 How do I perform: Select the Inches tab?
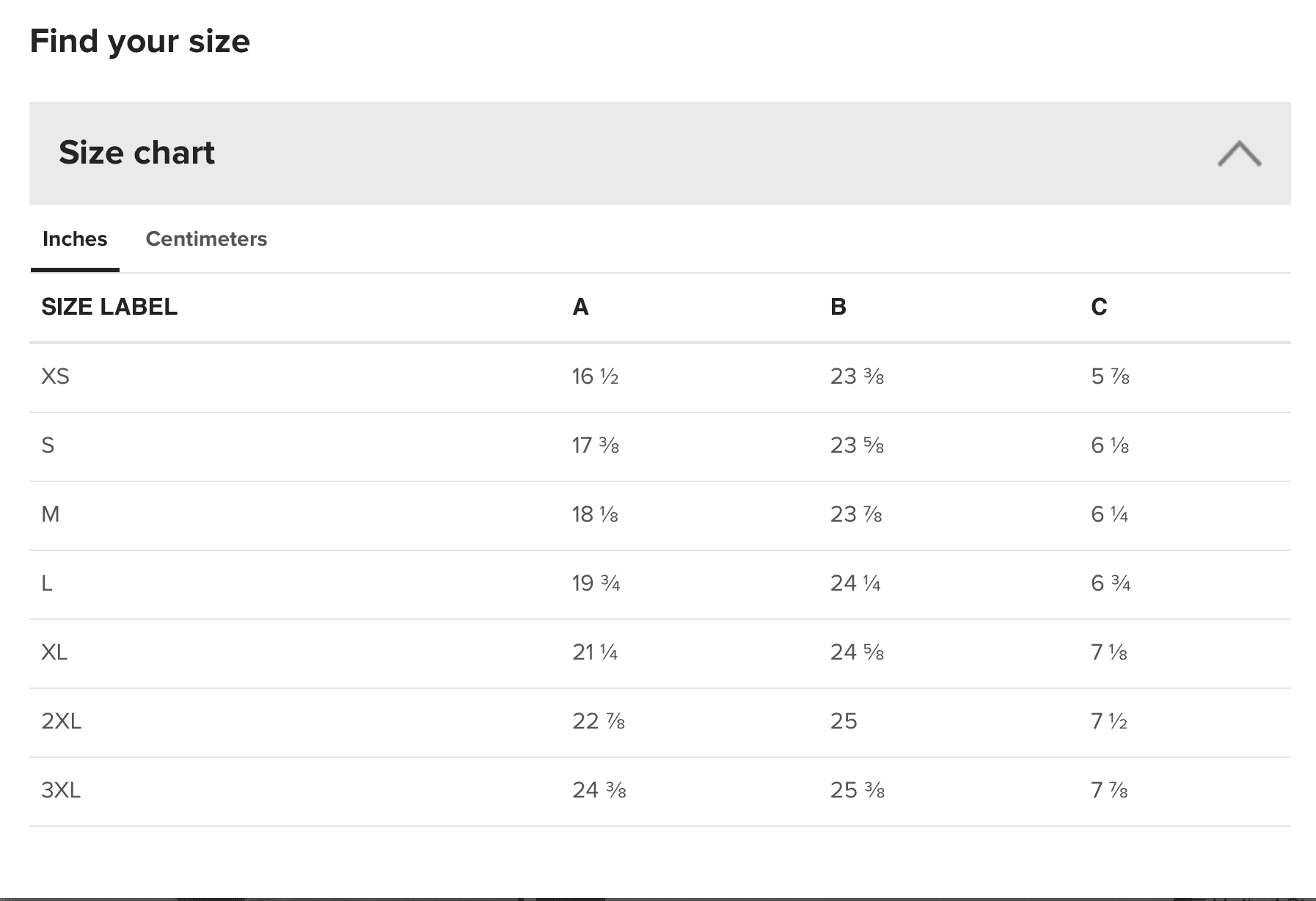75,239
